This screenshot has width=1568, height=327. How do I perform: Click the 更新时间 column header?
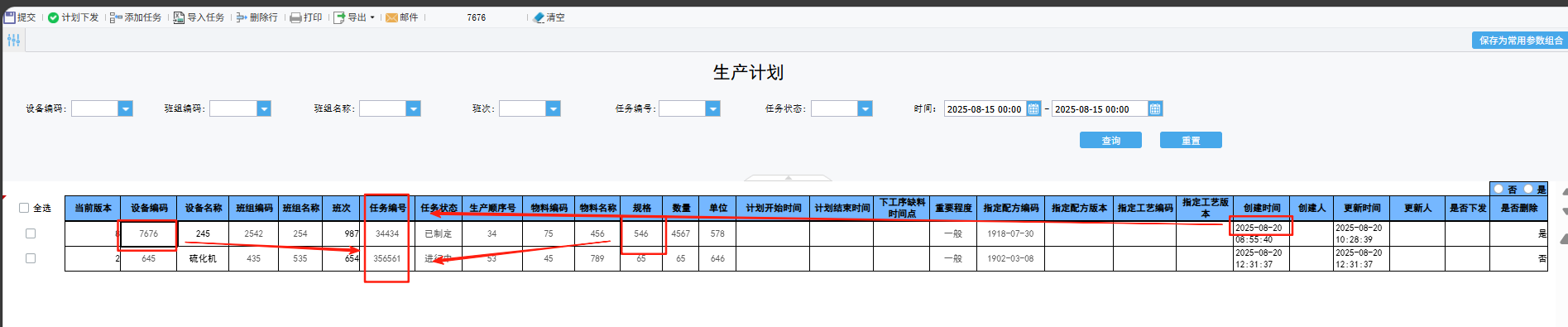(x=1362, y=208)
